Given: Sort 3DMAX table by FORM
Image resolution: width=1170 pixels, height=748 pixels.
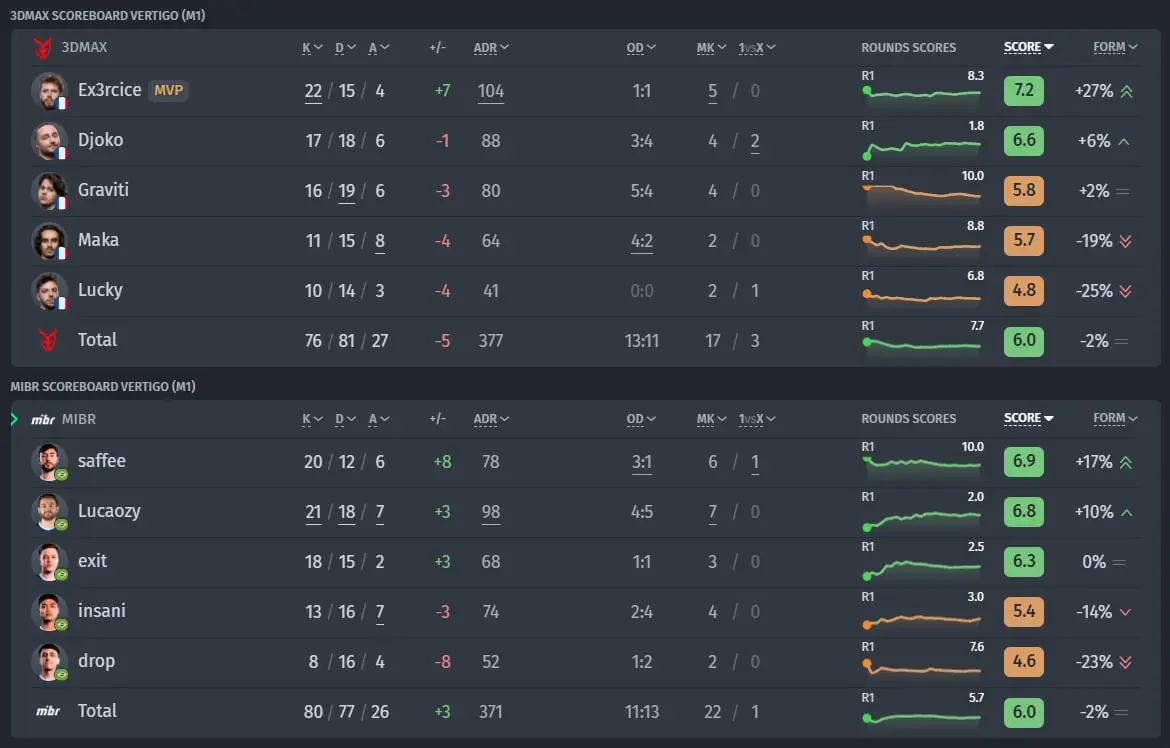Looking at the screenshot, I should [1115, 47].
